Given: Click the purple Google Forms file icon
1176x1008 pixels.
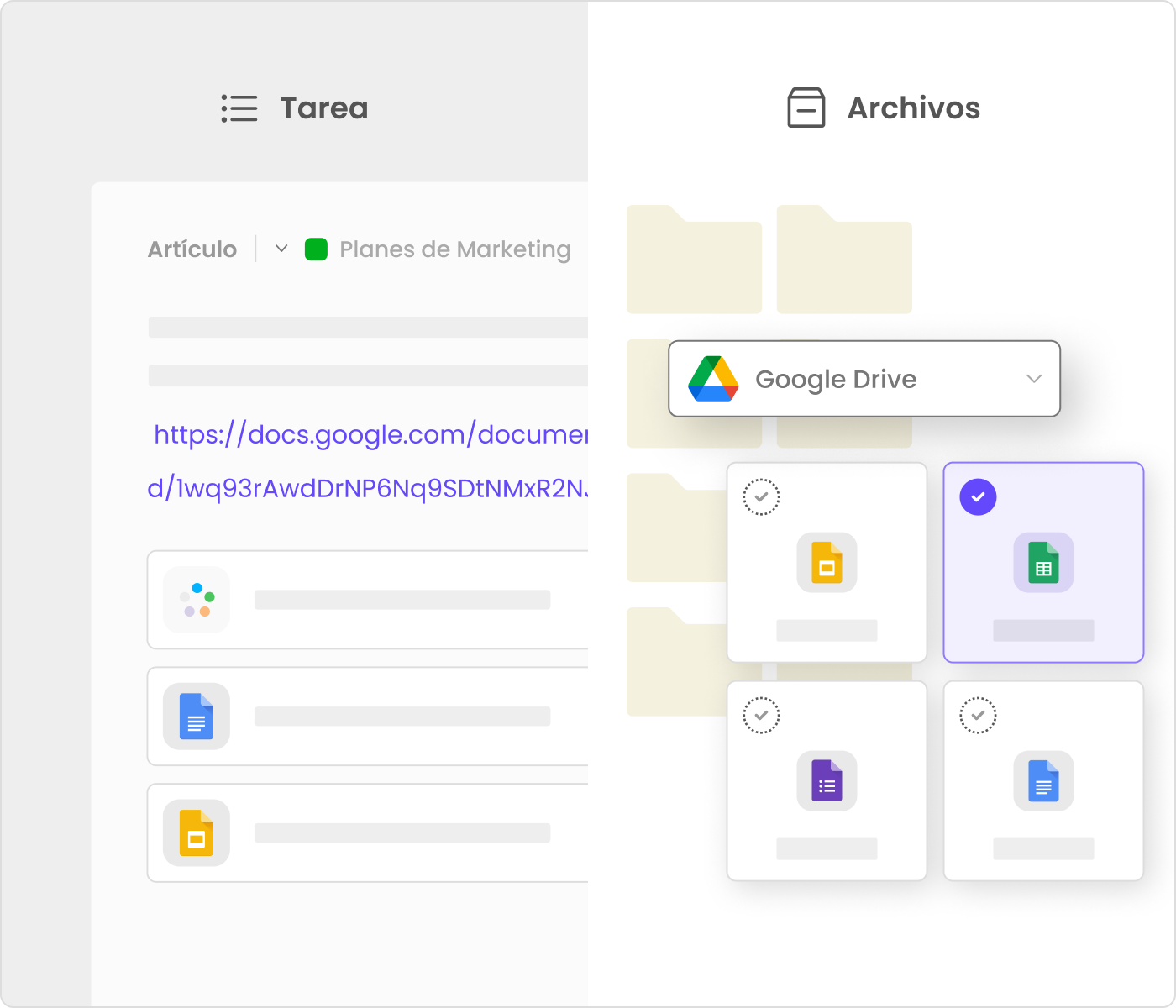Looking at the screenshot, I should 827,781.
